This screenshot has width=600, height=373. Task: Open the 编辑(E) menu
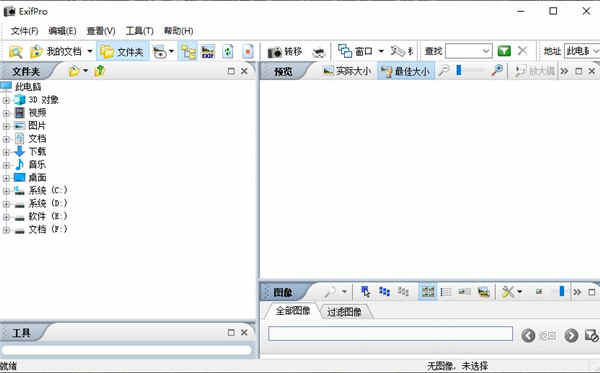tap(62, 31)
